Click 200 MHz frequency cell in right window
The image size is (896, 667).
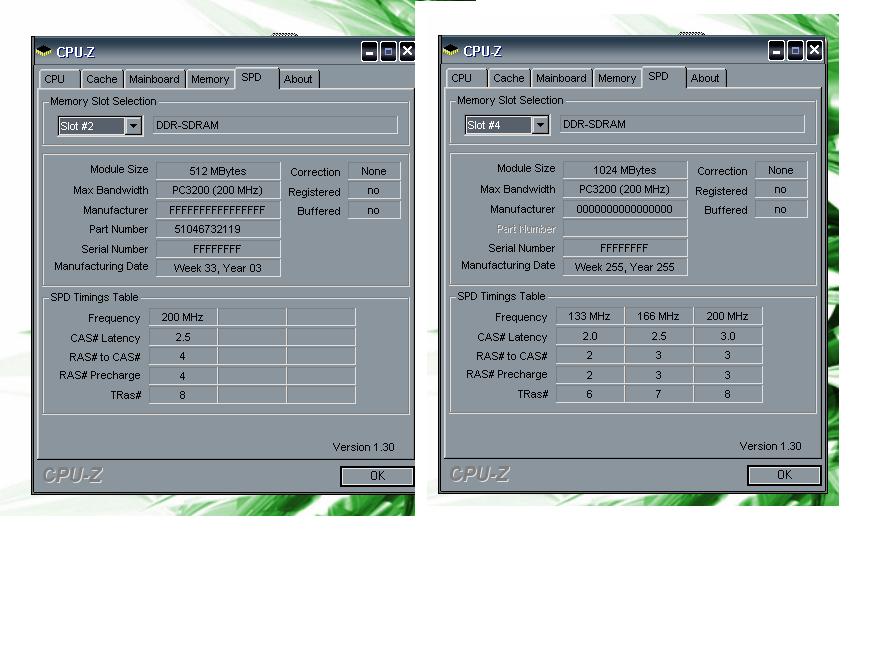click(727, 316)
